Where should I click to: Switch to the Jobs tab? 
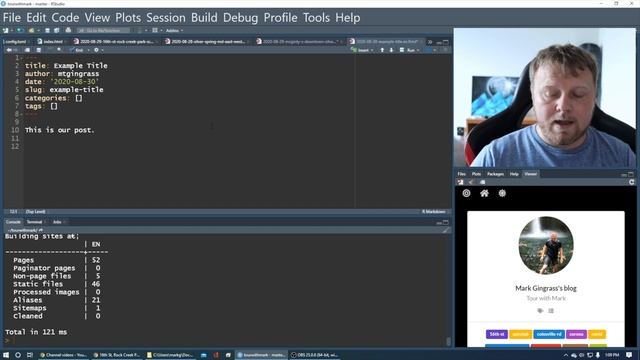[58, 222]
